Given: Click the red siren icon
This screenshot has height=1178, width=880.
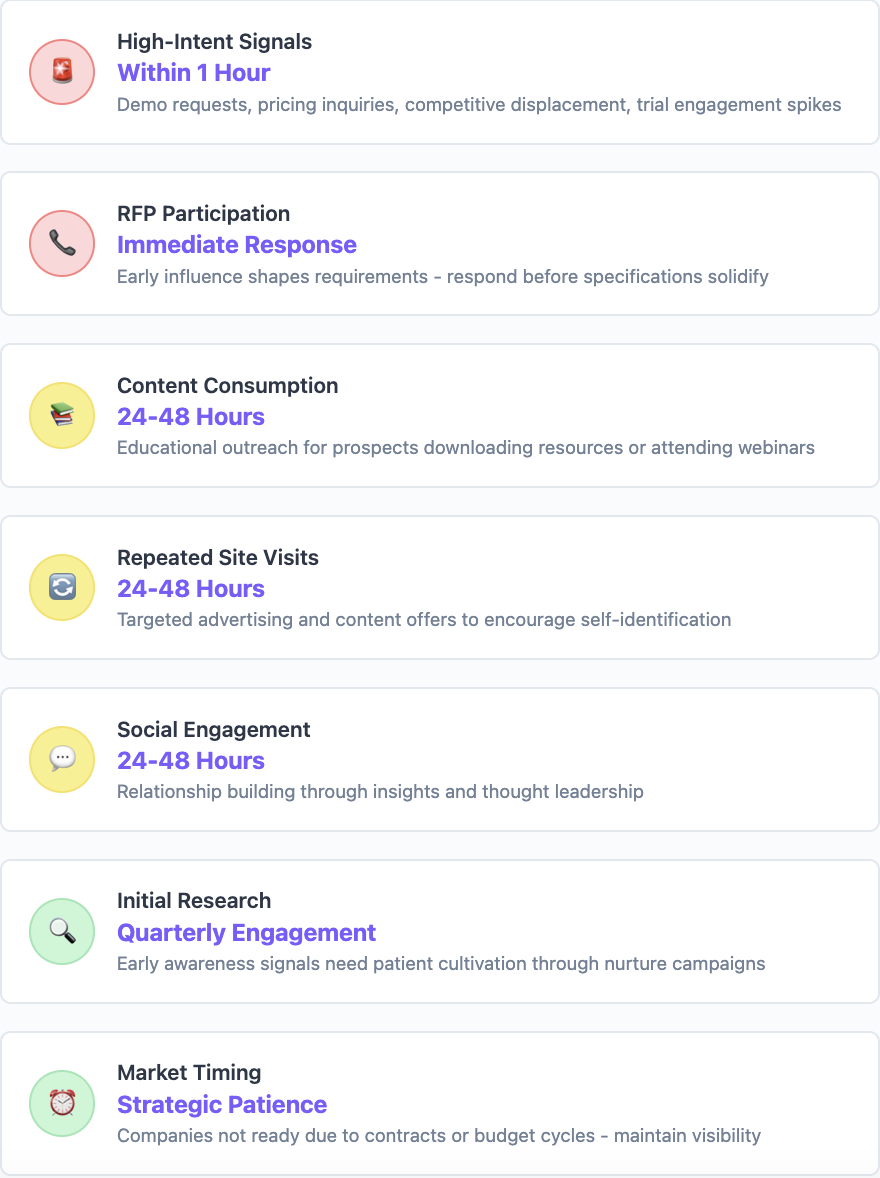Looking at the screenshot, I should pos(62,72).
